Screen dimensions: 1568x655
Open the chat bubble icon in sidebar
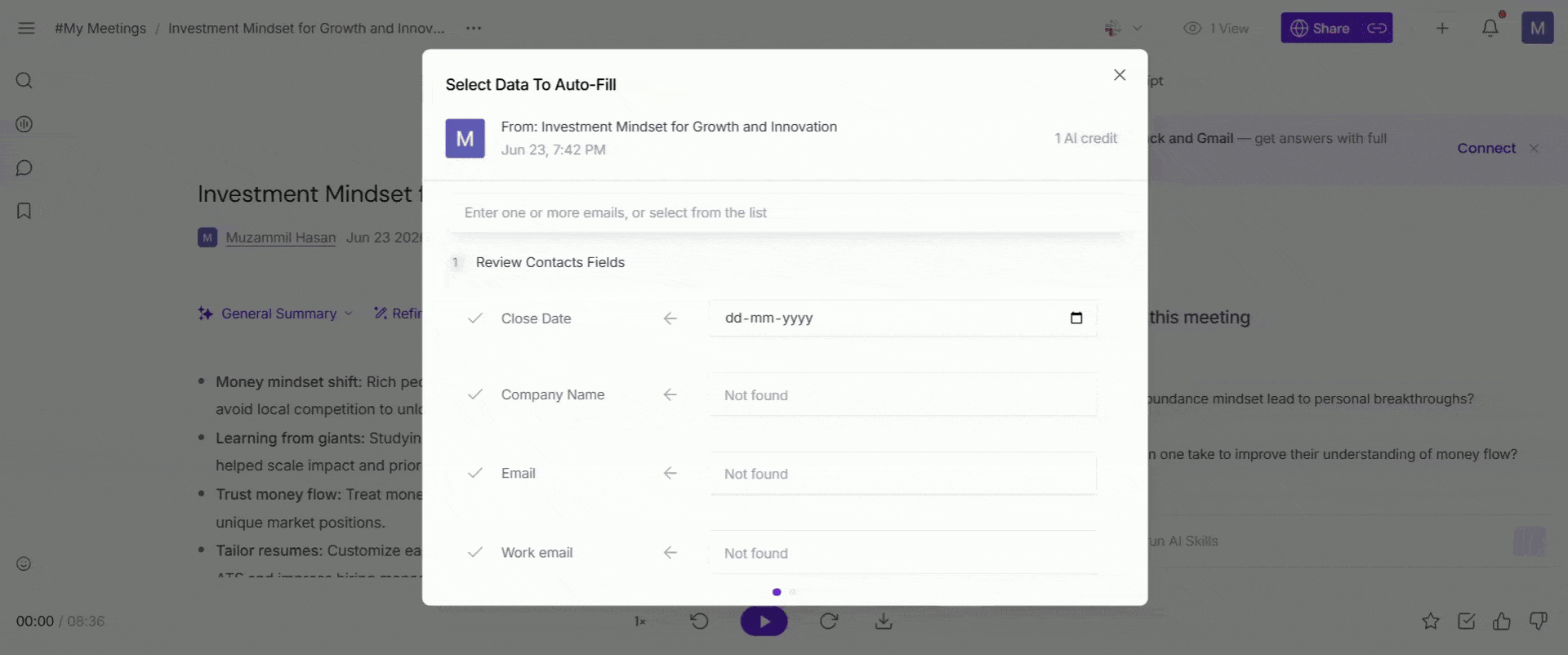(24, 167)
